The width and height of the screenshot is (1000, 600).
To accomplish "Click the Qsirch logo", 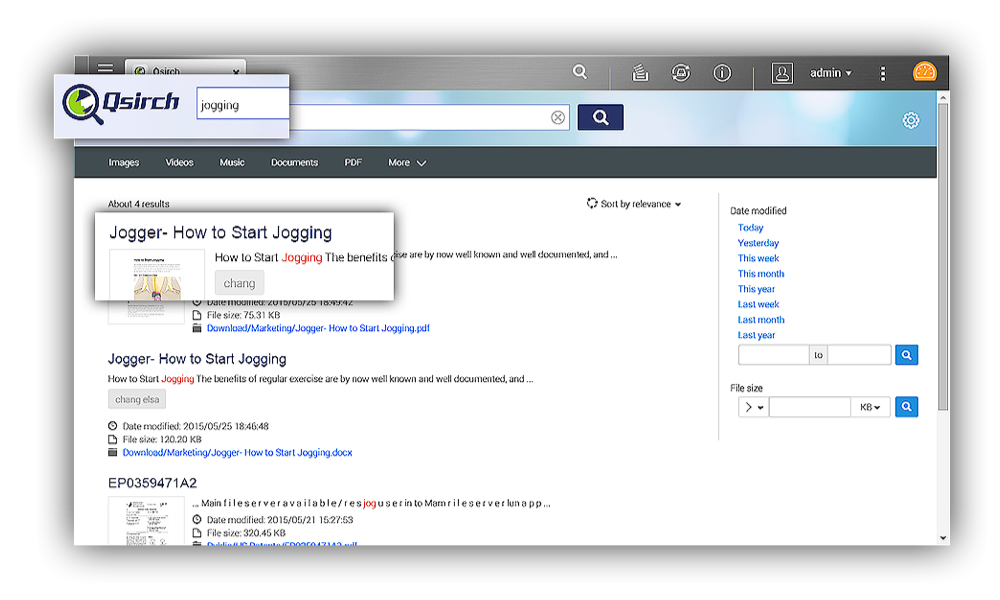I will pyautogui.click(x=121, y=104).
